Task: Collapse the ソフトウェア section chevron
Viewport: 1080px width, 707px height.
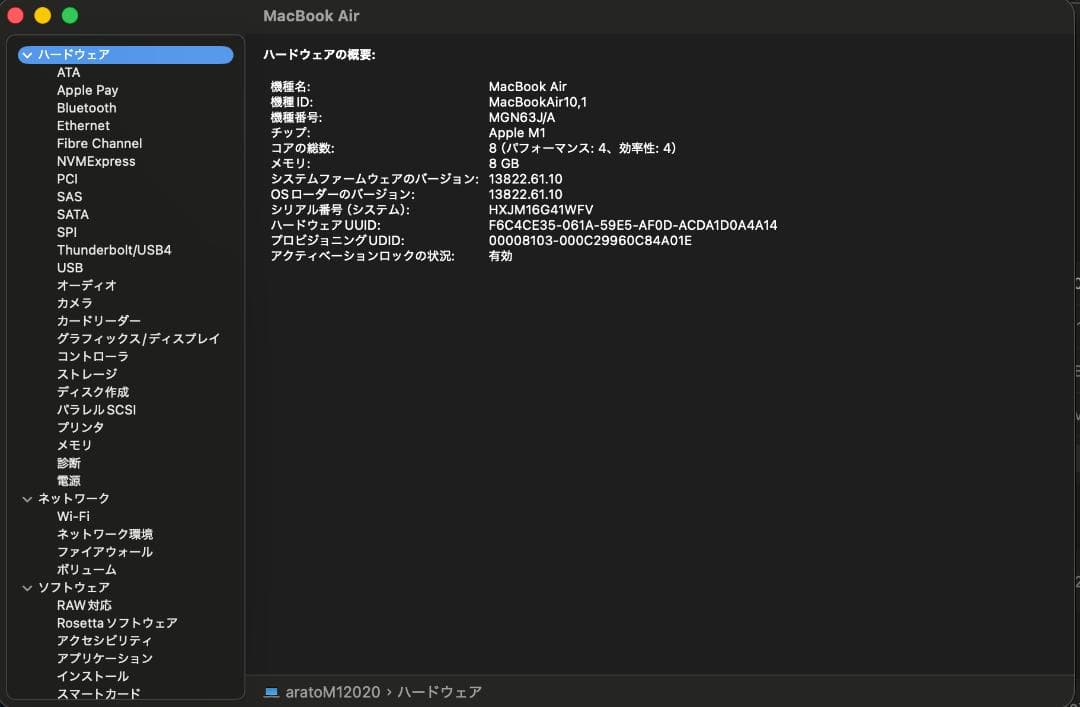Action: [x=28, y=588]
